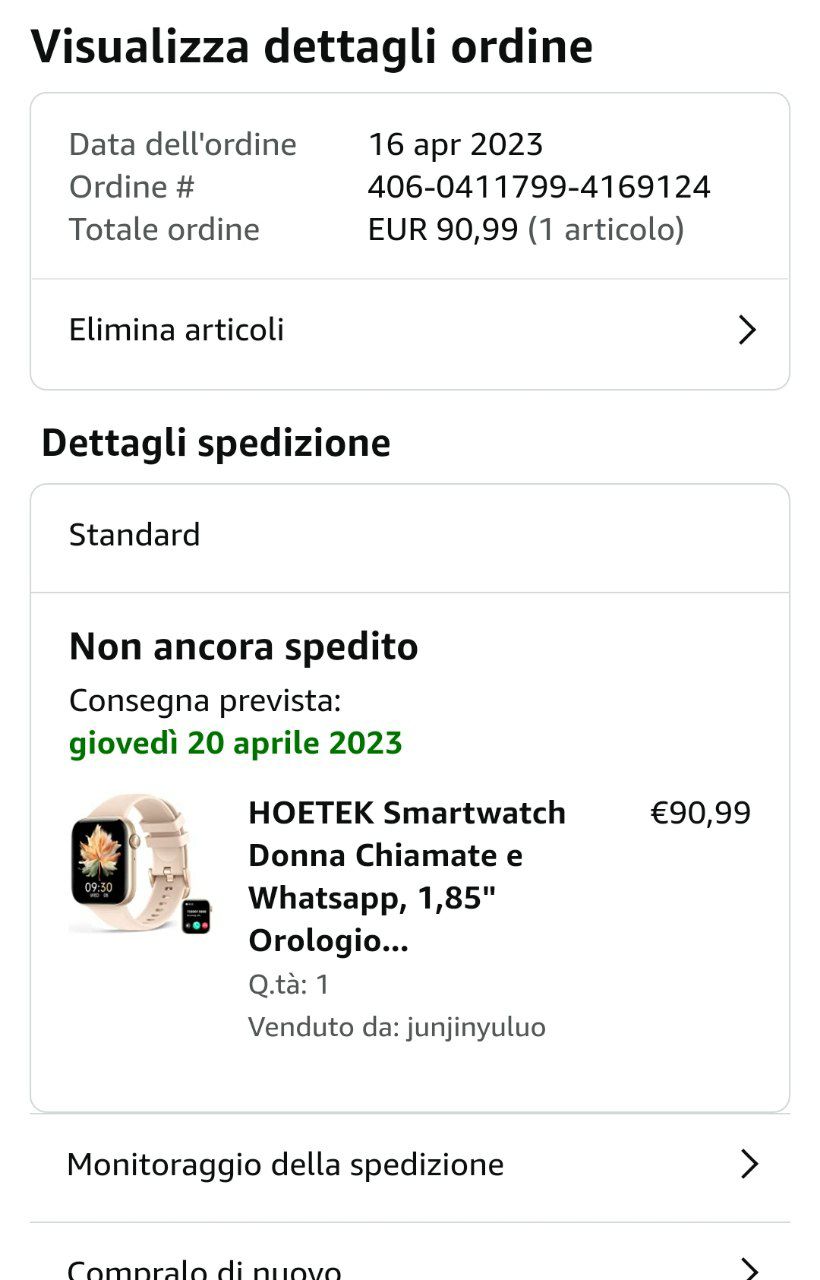
Task: Open the Elimina articoli option
Action: tap(177, 330)
